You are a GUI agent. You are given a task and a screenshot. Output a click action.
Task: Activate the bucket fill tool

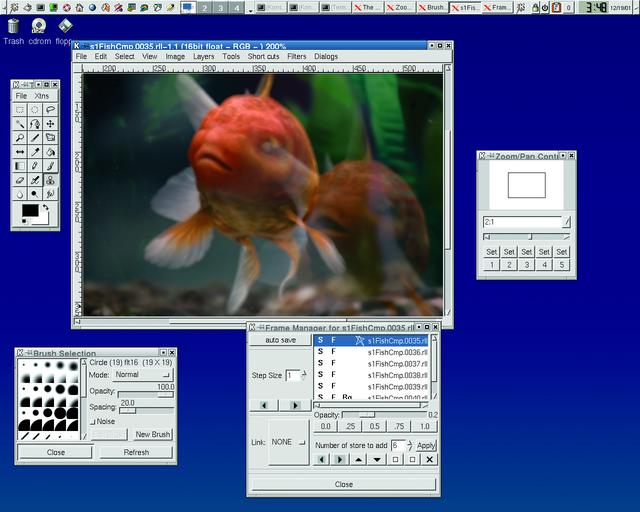coord(50,151)
